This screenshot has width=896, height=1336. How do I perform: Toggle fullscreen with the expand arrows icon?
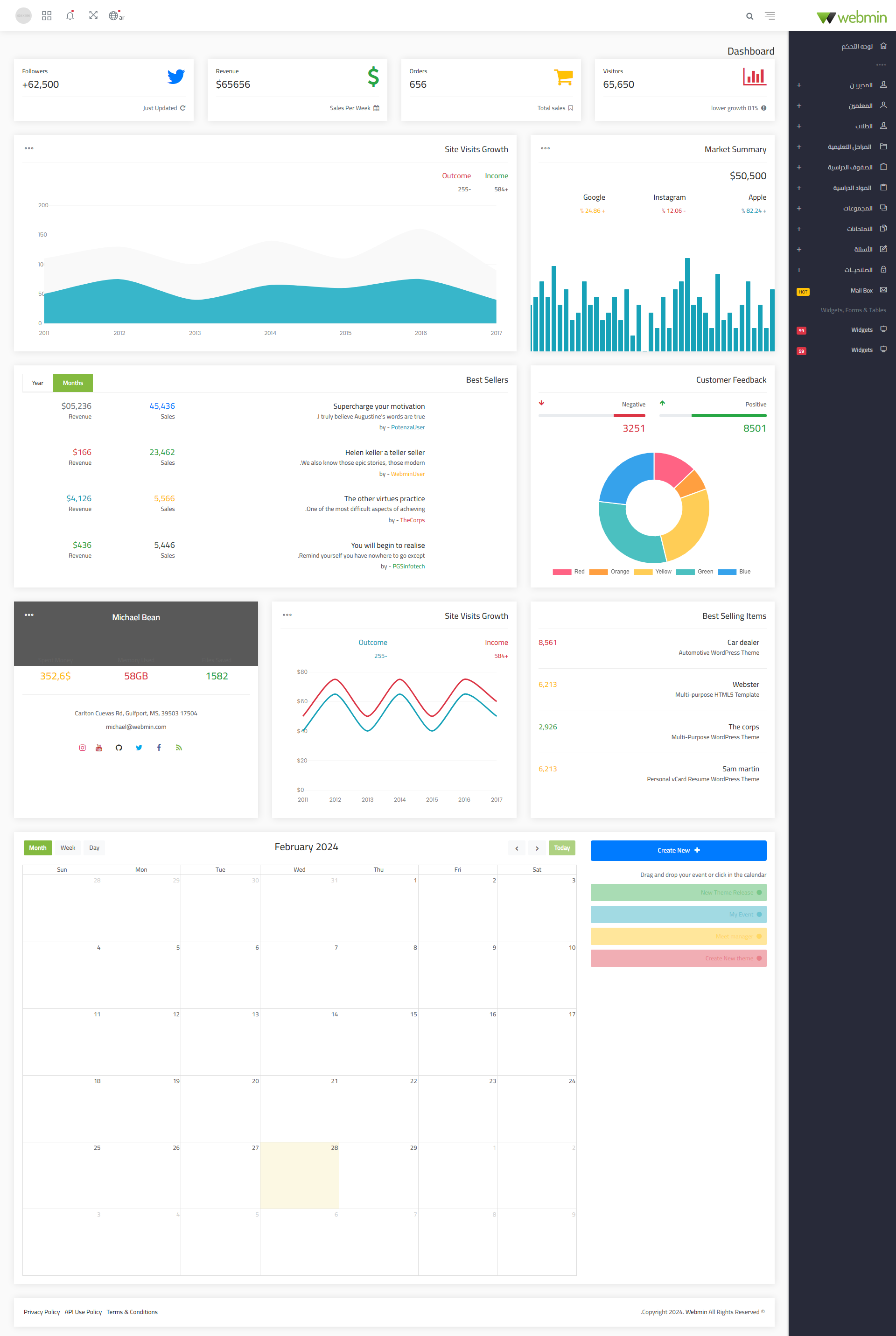[x=93, y=15]
